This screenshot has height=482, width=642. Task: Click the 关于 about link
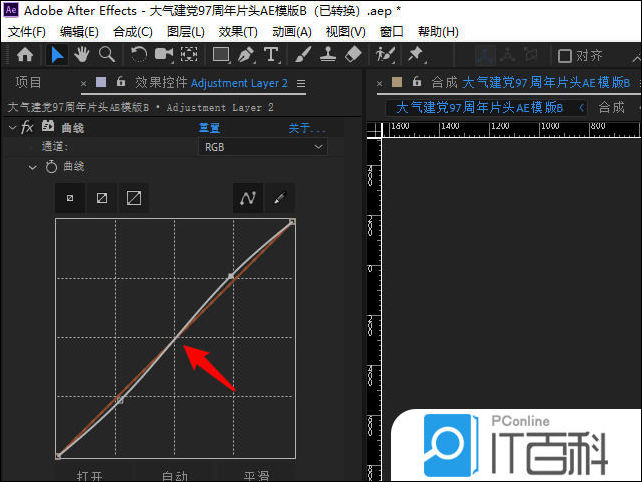307,129
